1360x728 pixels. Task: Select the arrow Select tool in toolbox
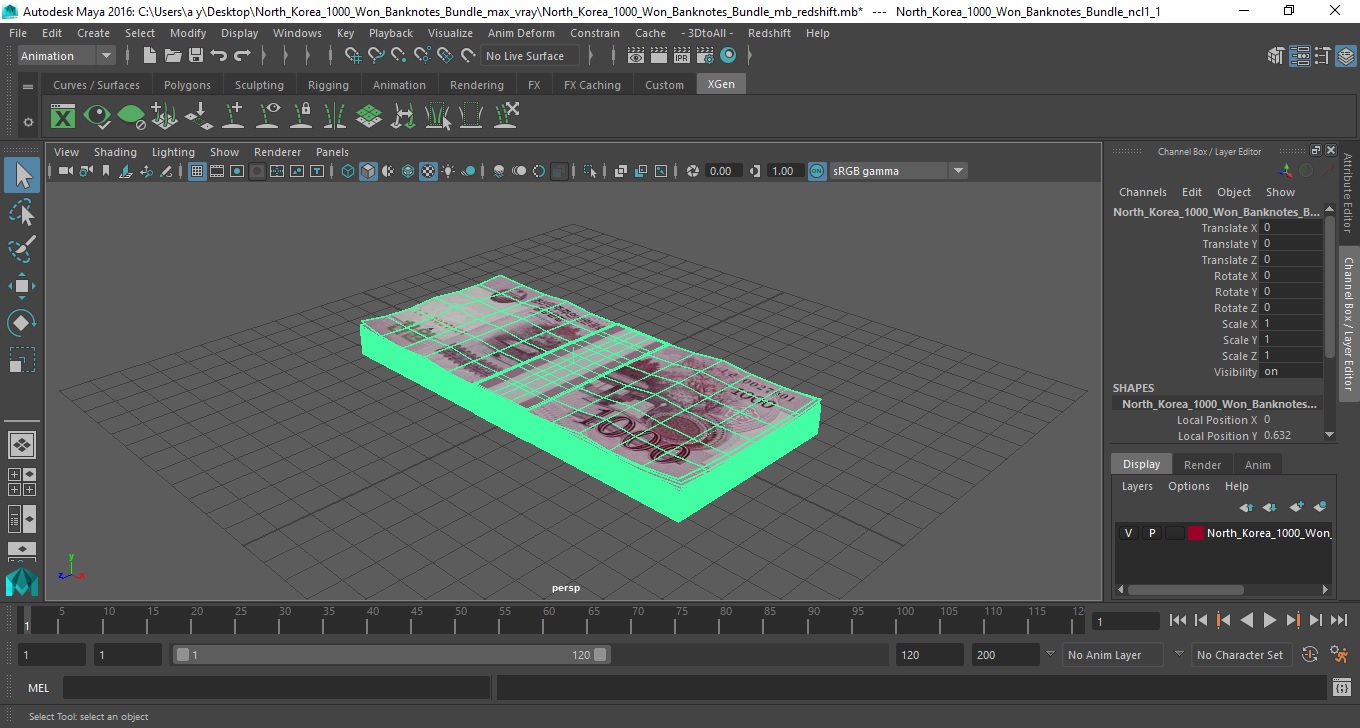pyautogui.click(x=22, y=176)
